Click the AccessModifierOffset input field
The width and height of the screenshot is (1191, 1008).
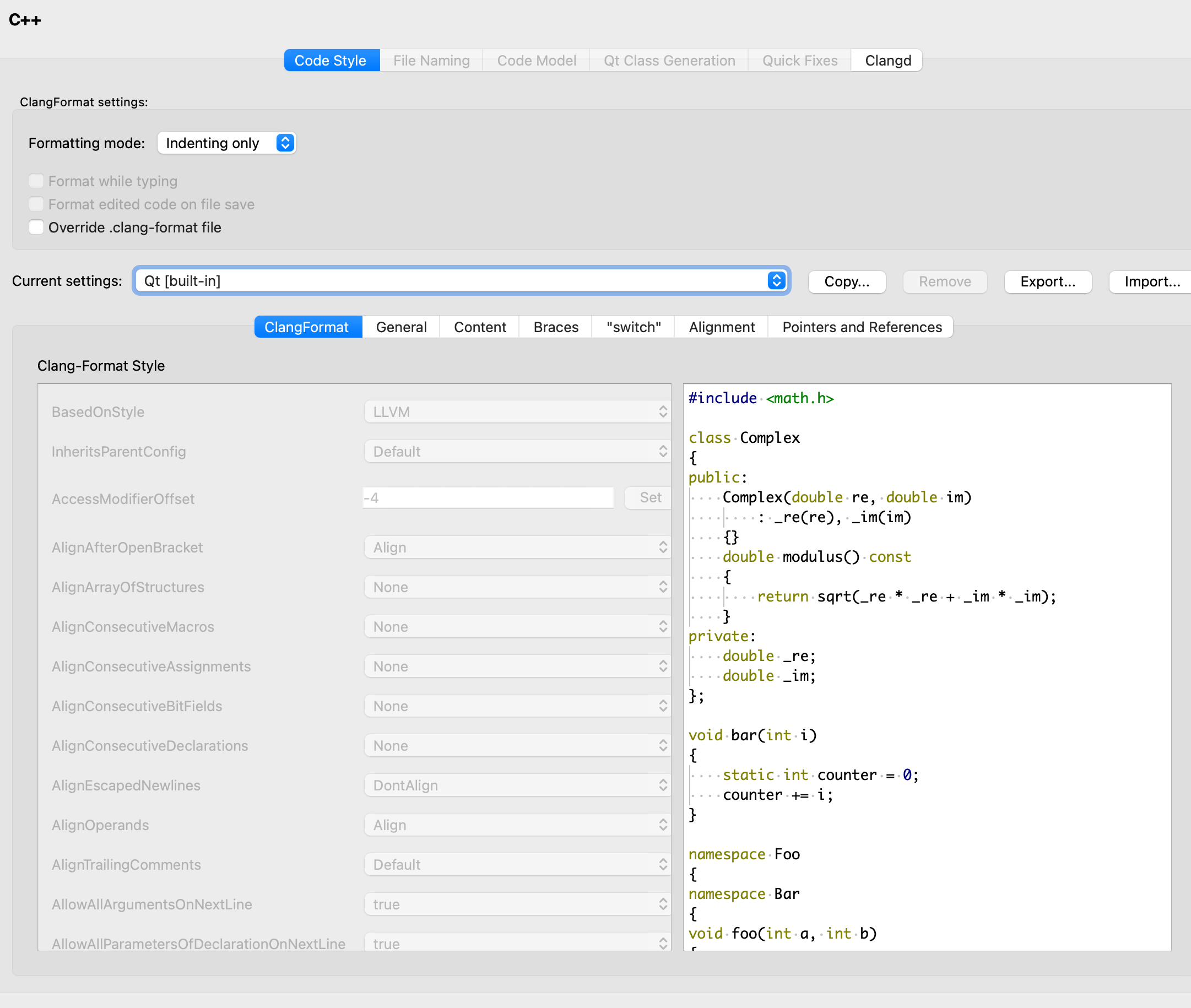488,498
